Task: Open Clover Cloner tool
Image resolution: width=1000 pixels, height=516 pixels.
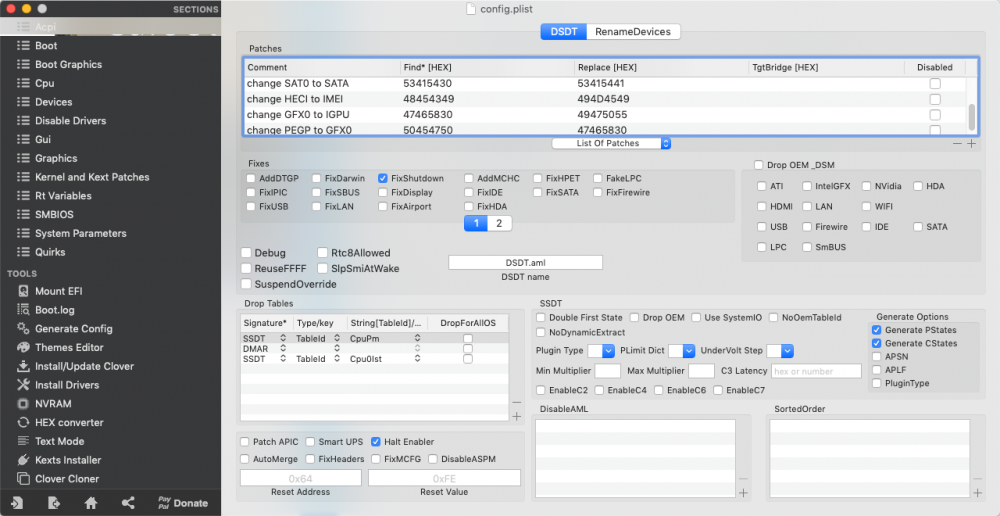Action: coord(58,478)
